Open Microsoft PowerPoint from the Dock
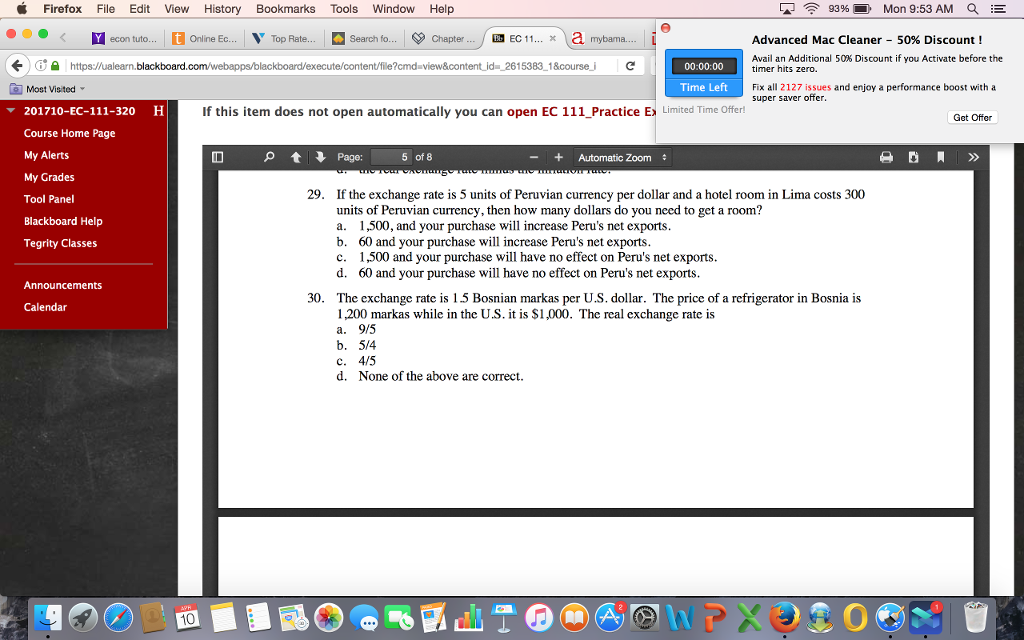Screen dimensions: 1024x640 [x=715, y=617]
